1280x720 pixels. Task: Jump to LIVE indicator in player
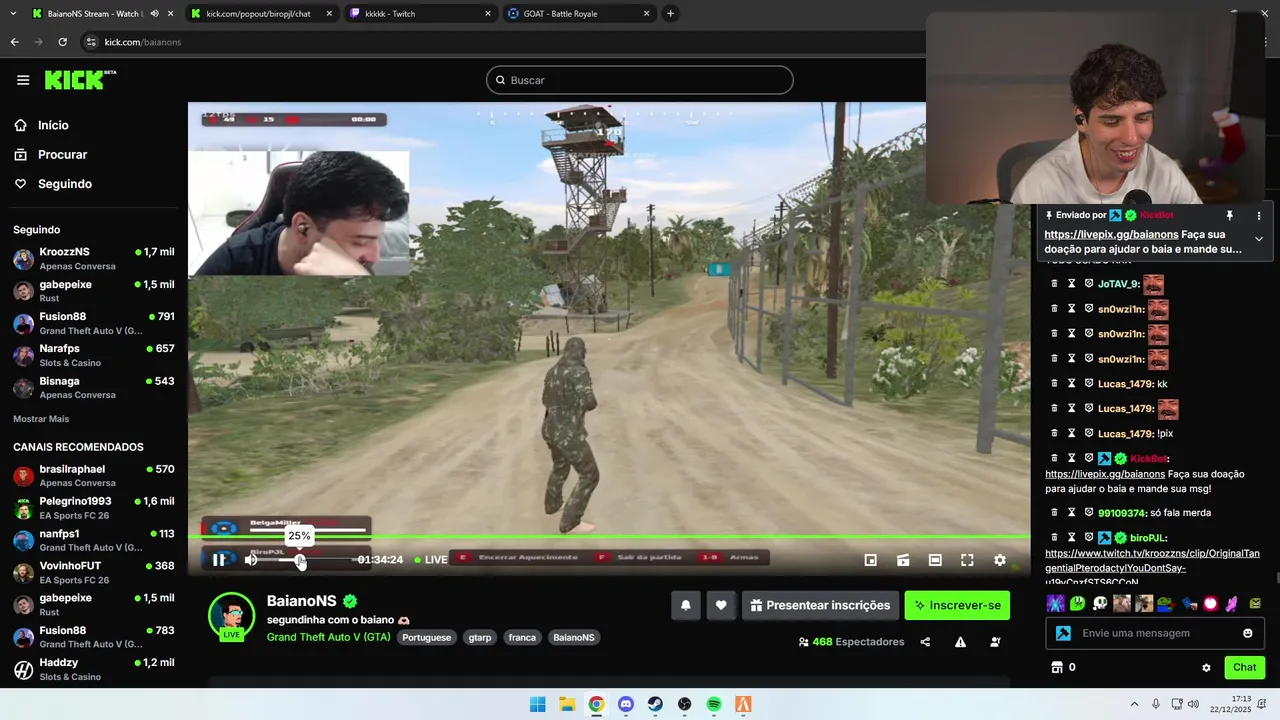[x=431, y=560]
